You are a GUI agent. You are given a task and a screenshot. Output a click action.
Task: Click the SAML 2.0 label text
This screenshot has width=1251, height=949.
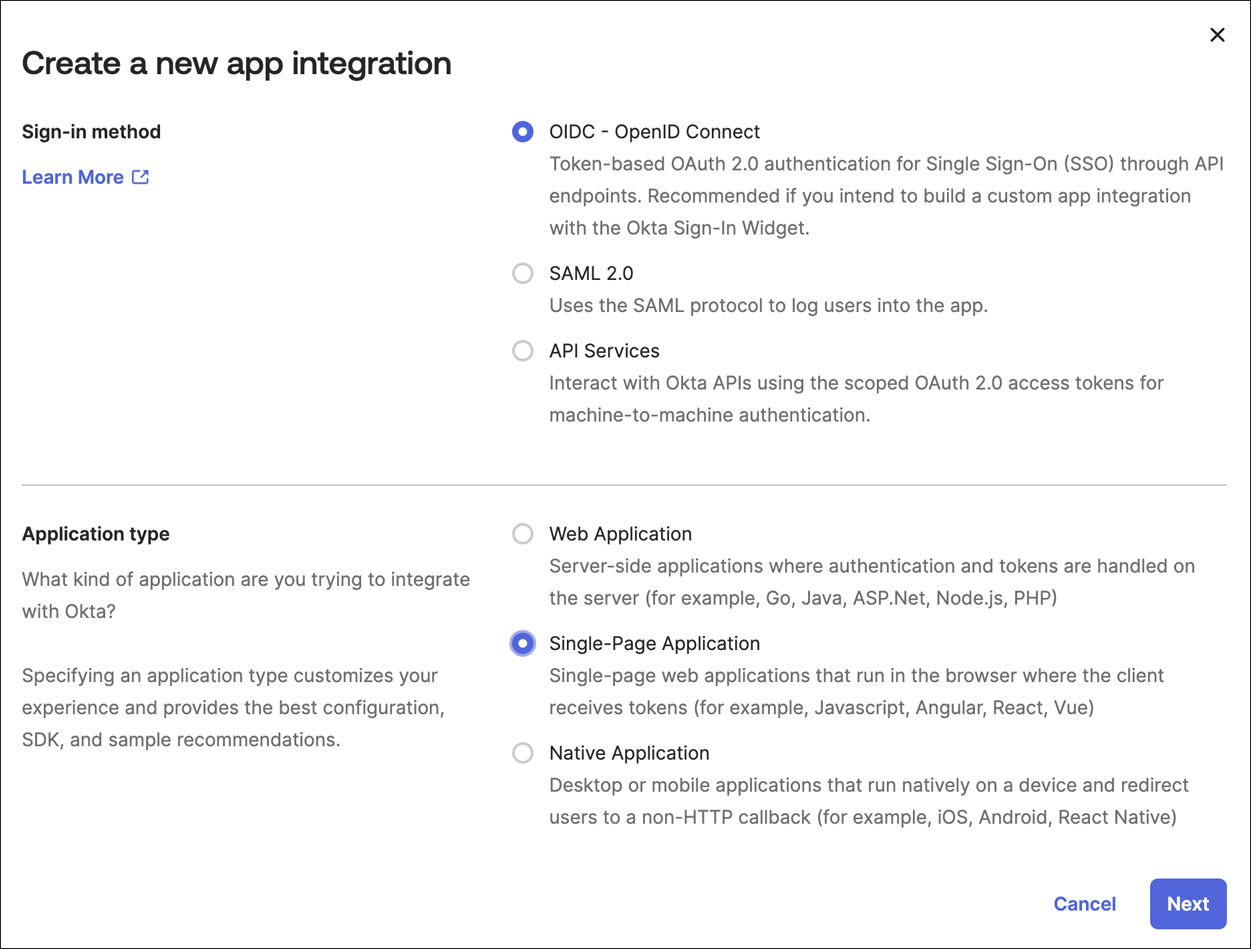(x=591, y=274)
